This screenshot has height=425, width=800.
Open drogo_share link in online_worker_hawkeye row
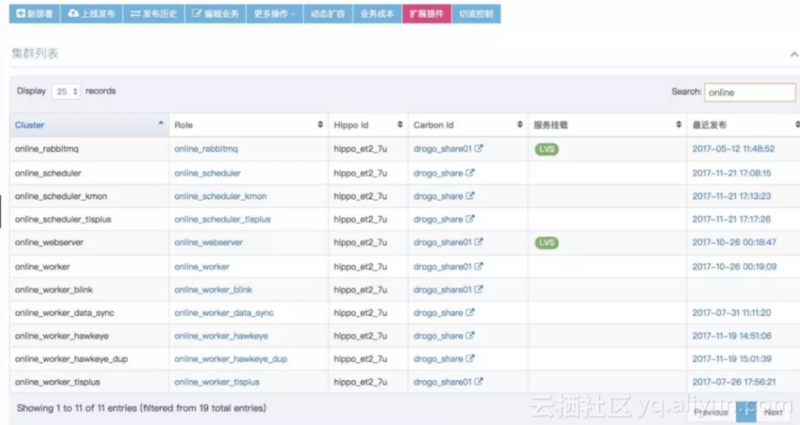(x=438, y=336)
